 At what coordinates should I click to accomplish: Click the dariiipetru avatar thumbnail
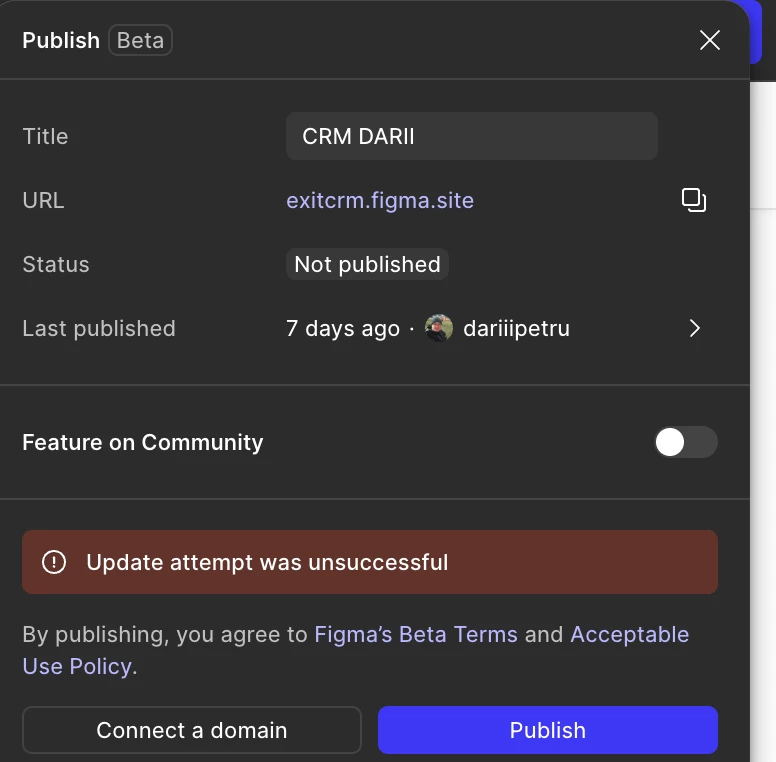pos(438,328)
